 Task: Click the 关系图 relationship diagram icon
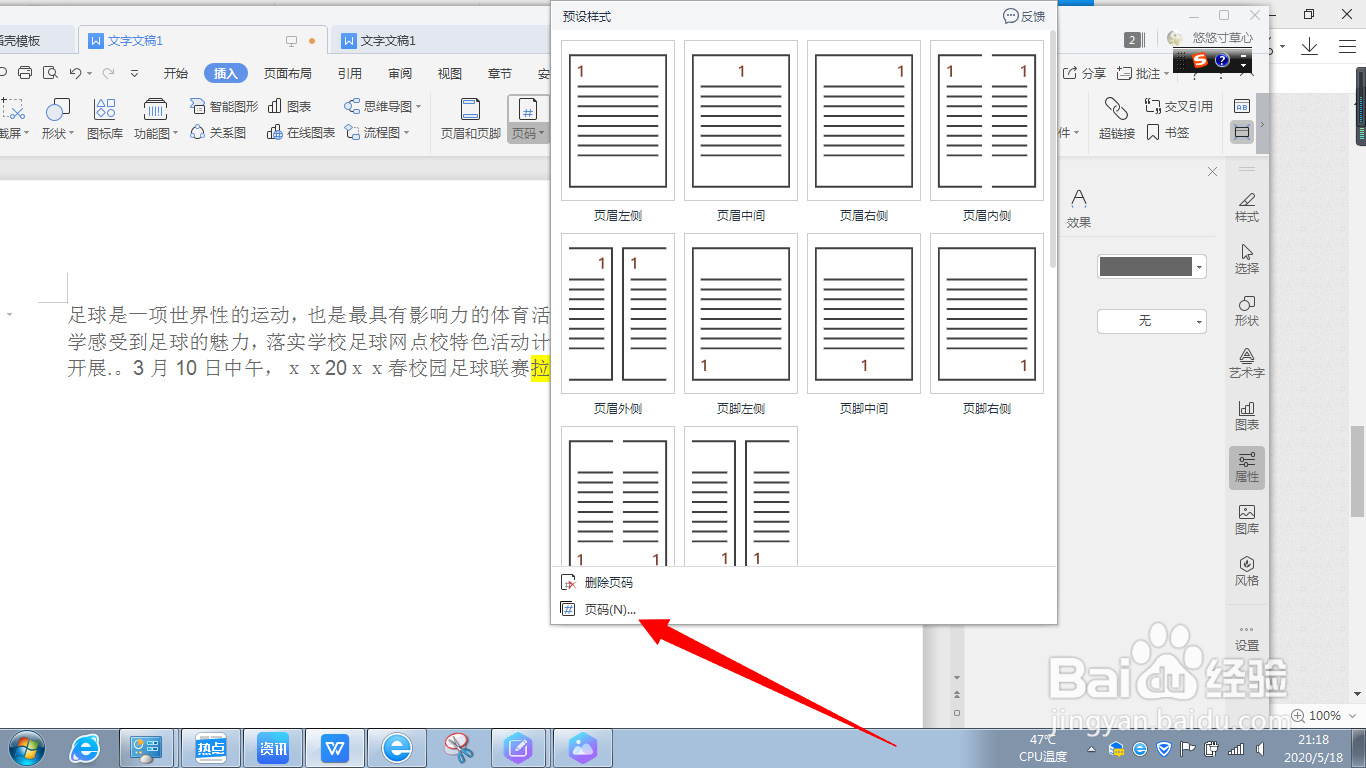tap(221, 131)
